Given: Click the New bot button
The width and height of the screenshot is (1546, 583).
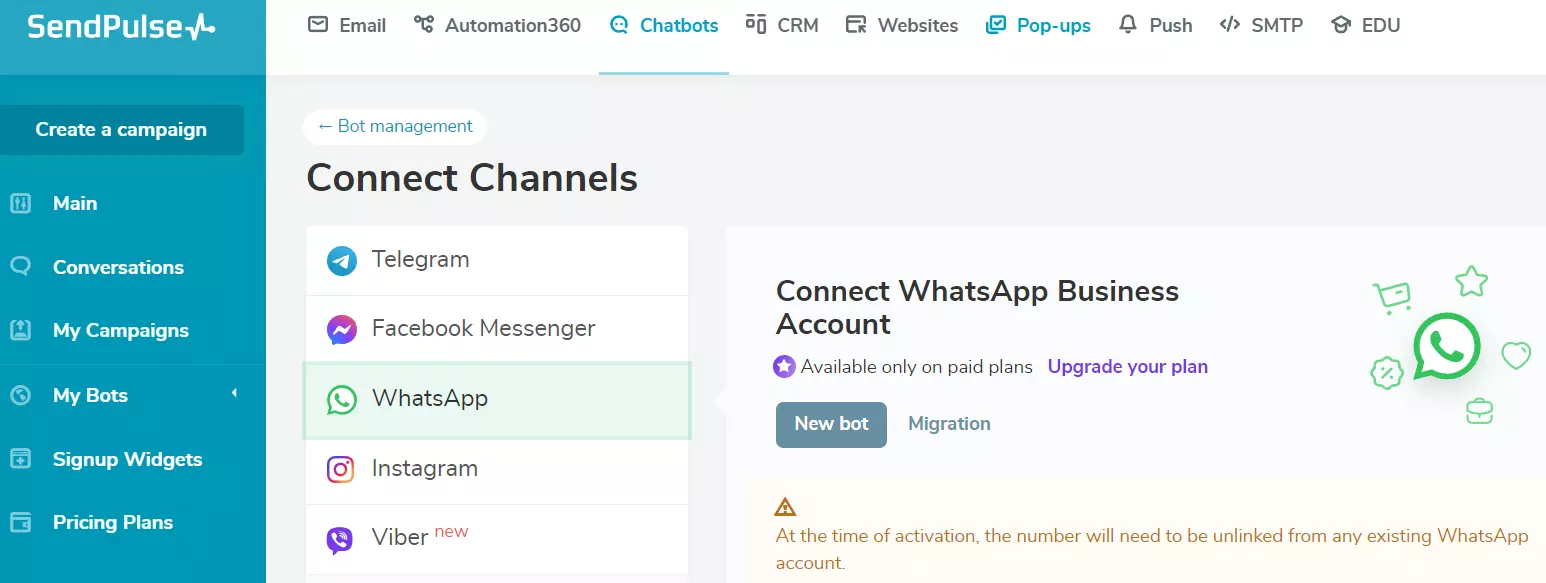Looking at the screenshot, I should pos(831,424).
